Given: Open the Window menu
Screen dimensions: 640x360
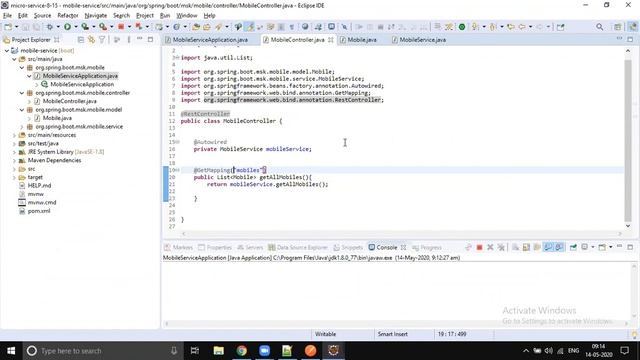Looking at the screenshot, I should [x=187, y=16].
